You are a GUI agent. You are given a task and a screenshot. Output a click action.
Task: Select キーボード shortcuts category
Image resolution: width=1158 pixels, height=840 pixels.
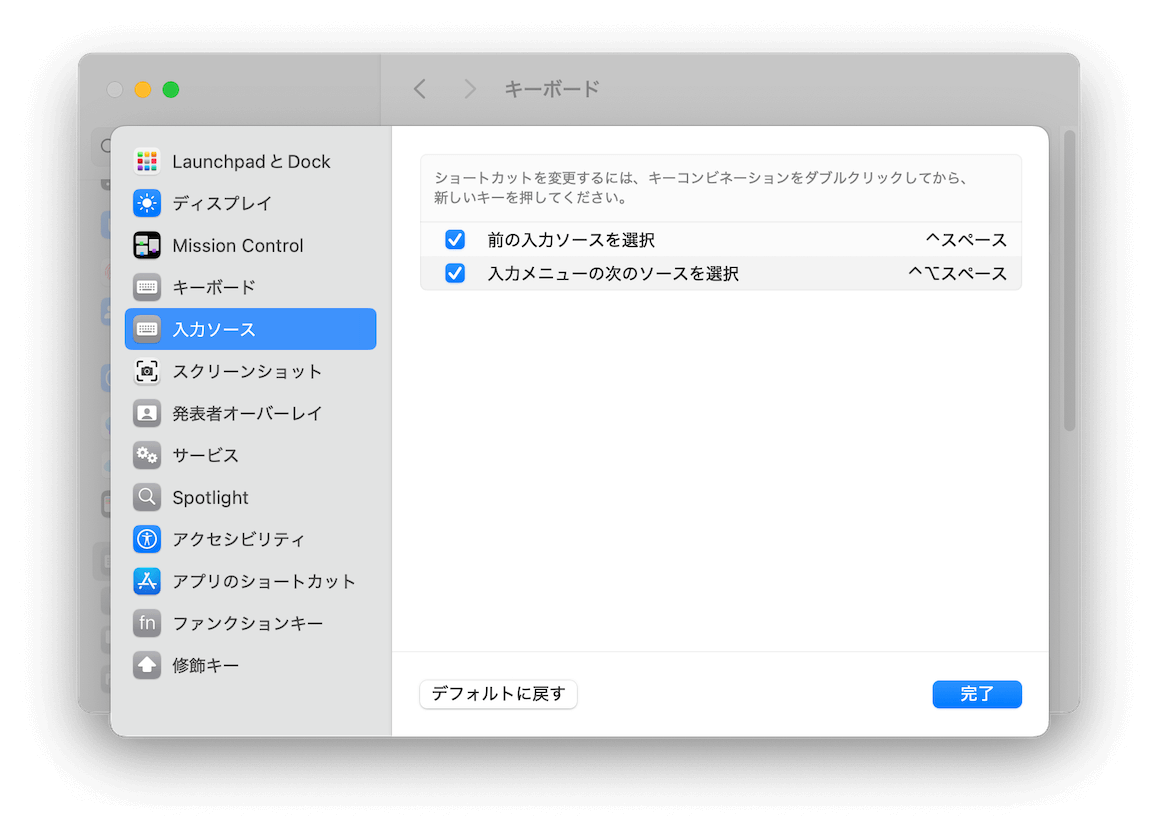pyautogui.click(x=250, y=287)
